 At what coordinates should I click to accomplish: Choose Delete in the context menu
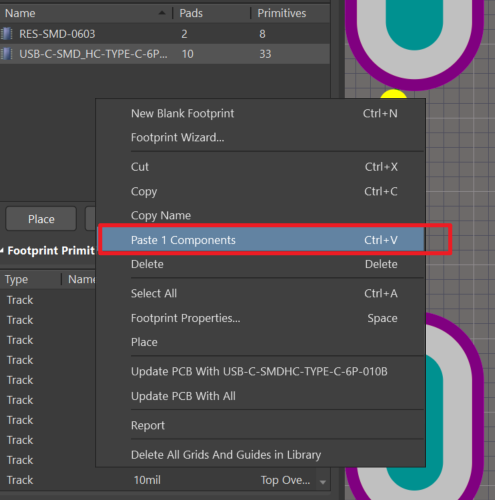tap(260, 264)
